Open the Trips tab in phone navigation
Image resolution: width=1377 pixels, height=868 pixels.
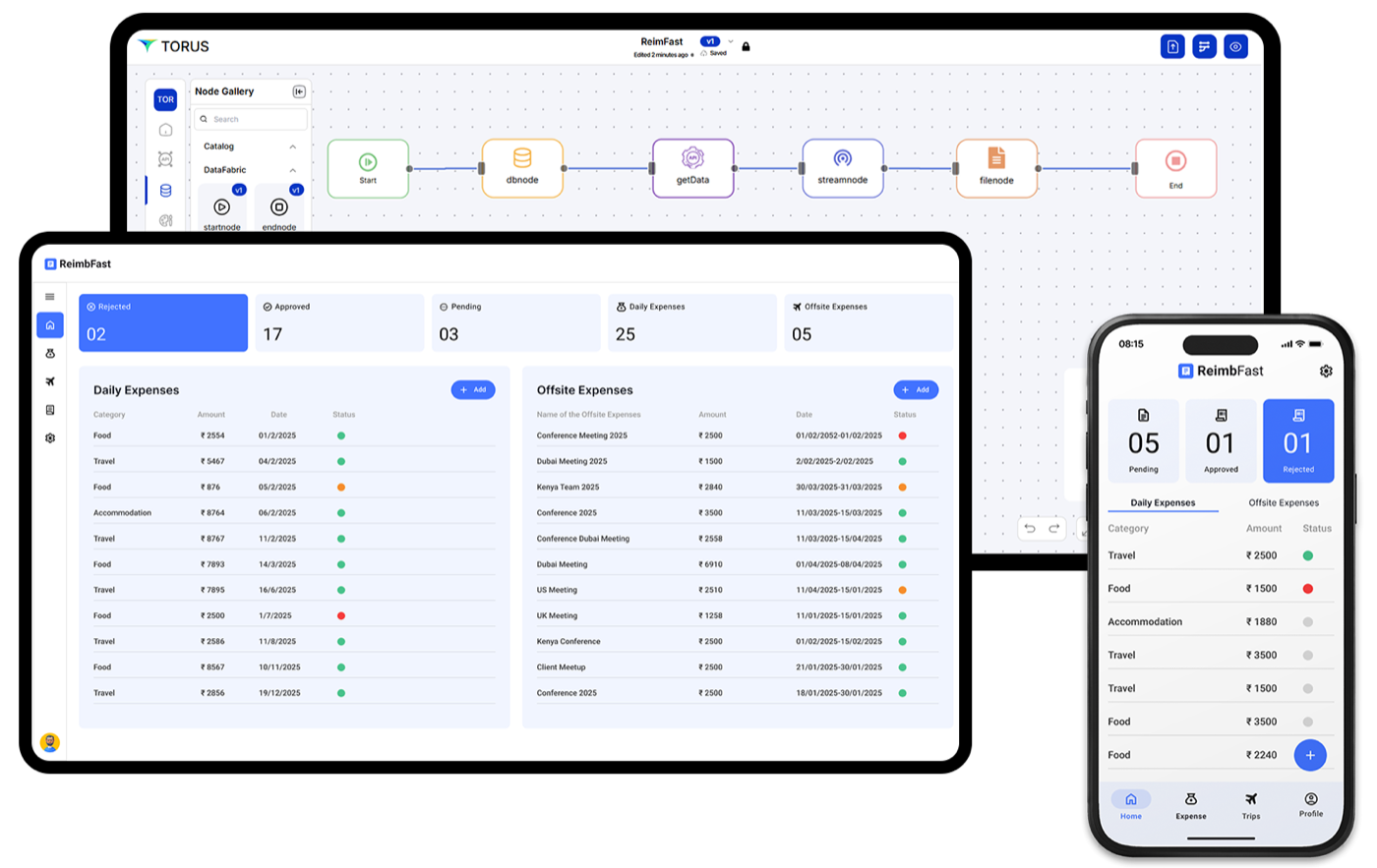(x=1251, y=806)
